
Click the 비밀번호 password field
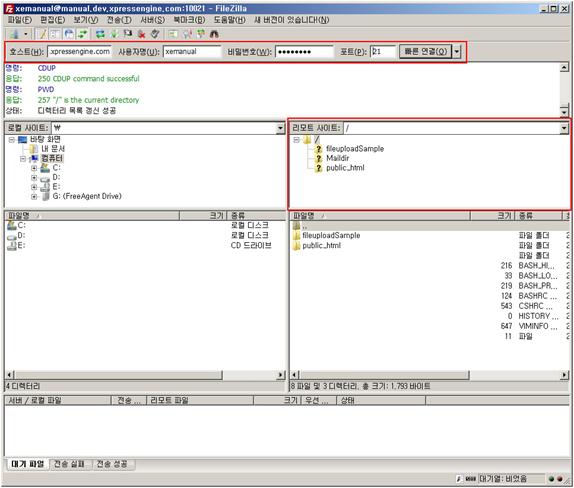pyautogui.click(x=304, y=52)
